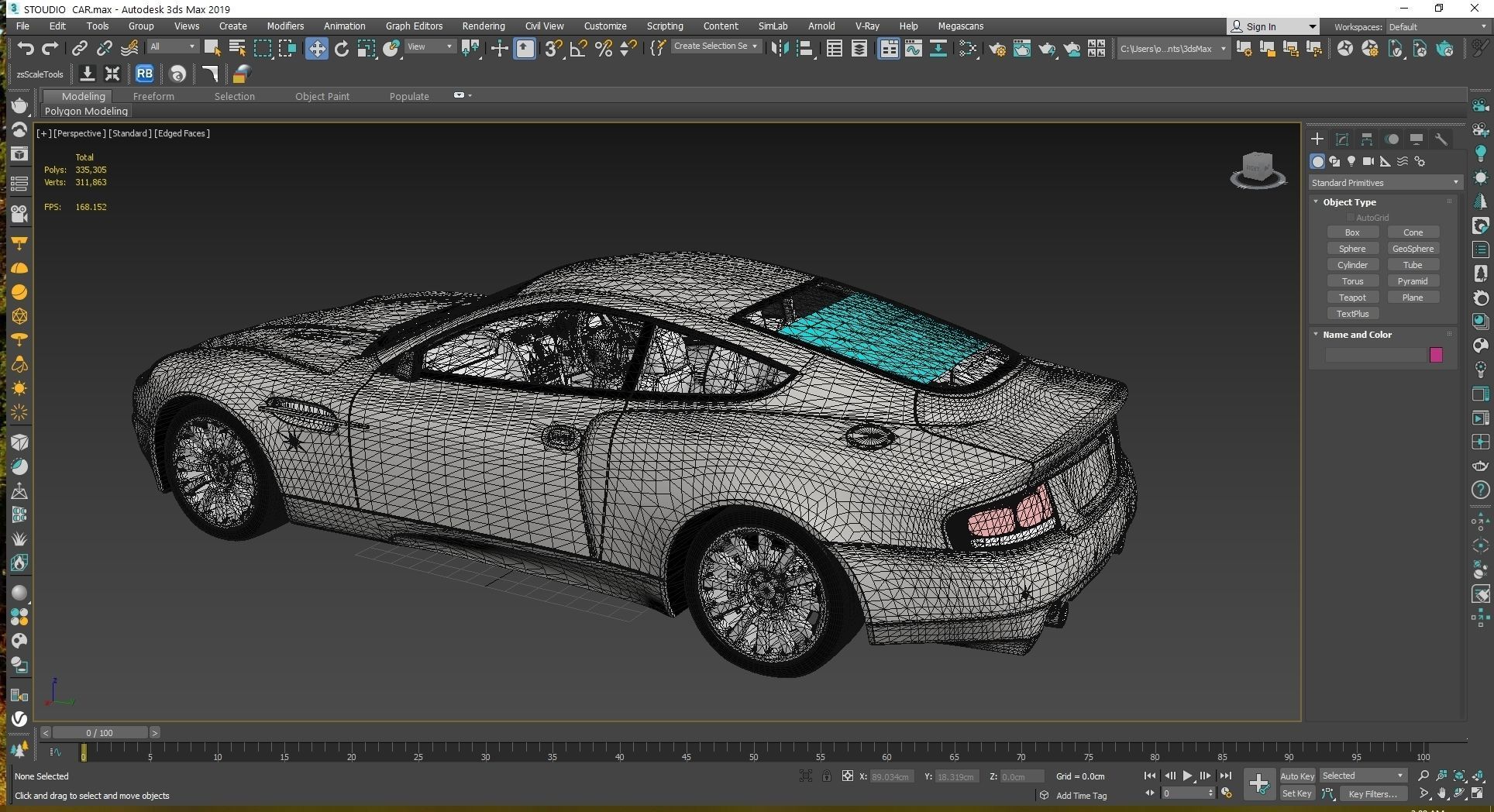Click the object name input field

click(1376, 355)
